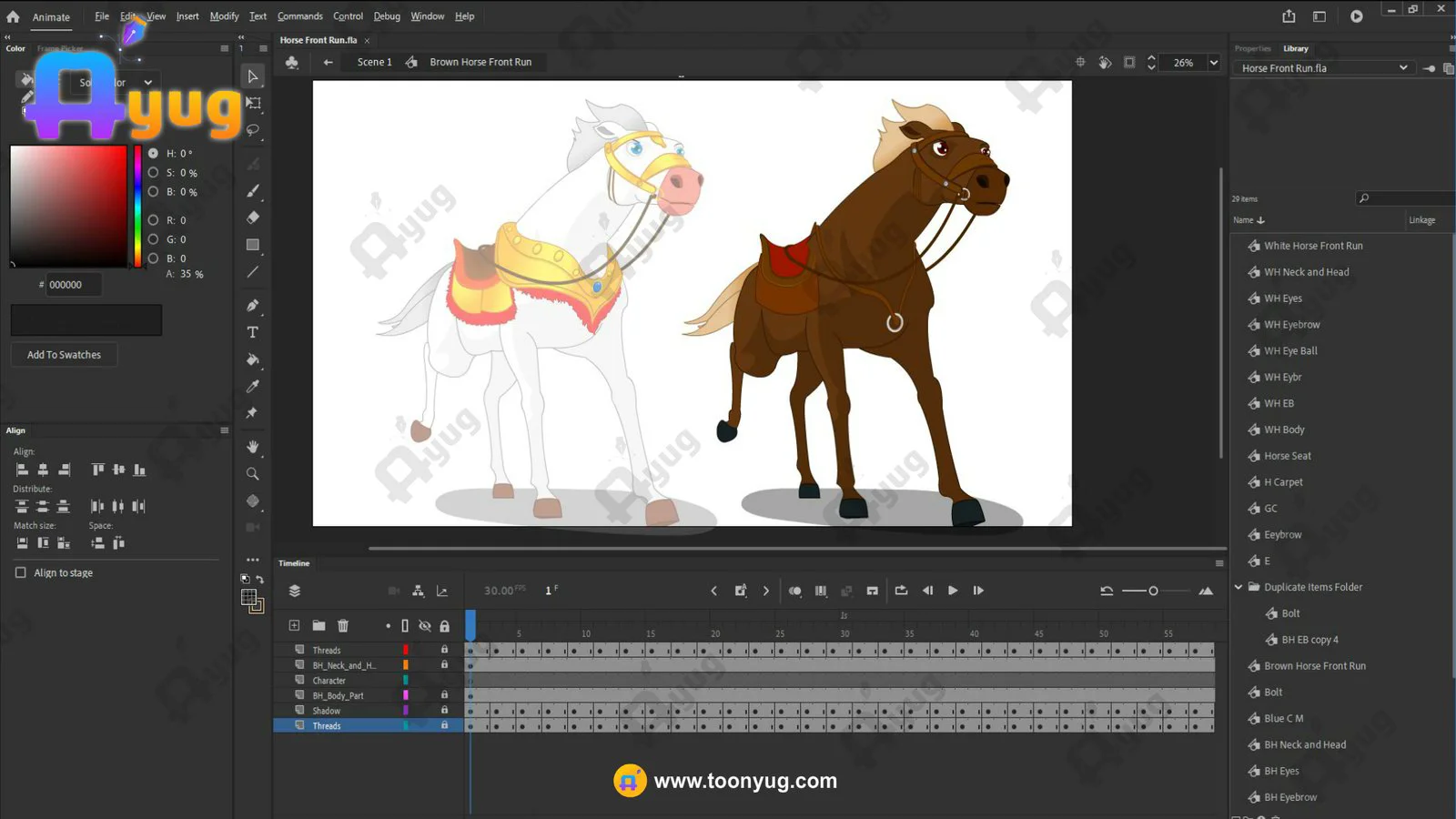The height and width of the screenshot is (819, 1456).
Task: Go back to Scene 1
Action: tap(374, 62)
